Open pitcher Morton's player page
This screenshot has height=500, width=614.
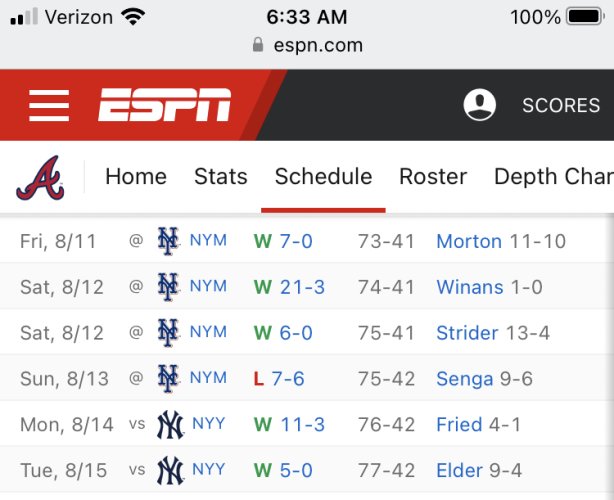(469, 241)
